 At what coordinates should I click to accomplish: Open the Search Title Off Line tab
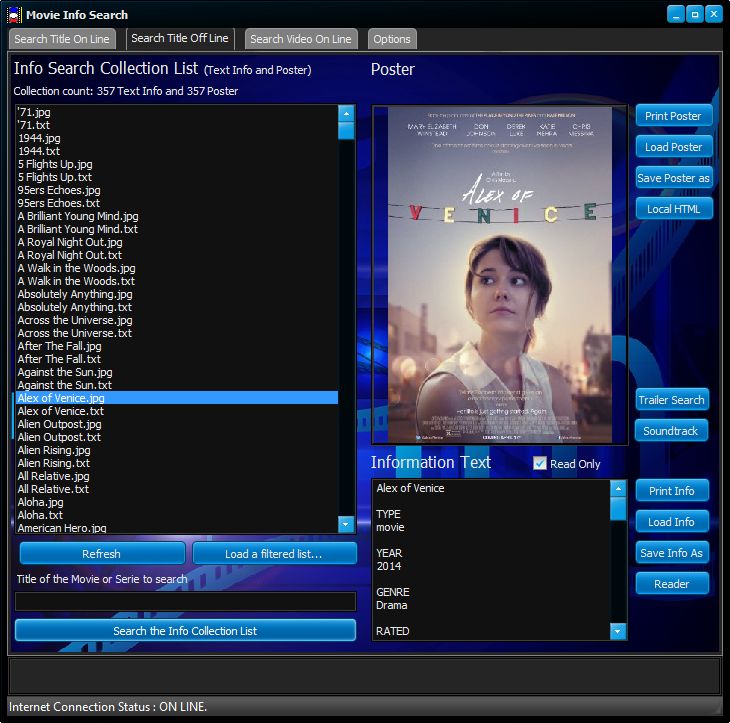click(180, 38)
